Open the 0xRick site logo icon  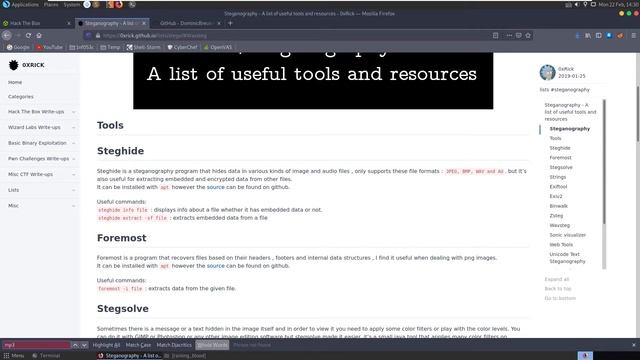(x=13, y=65)
